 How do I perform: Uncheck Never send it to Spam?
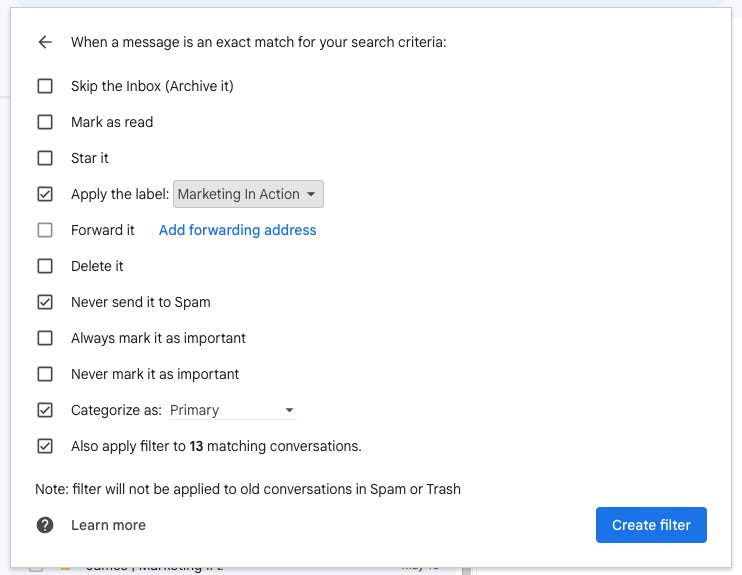[x=45, y=302]
